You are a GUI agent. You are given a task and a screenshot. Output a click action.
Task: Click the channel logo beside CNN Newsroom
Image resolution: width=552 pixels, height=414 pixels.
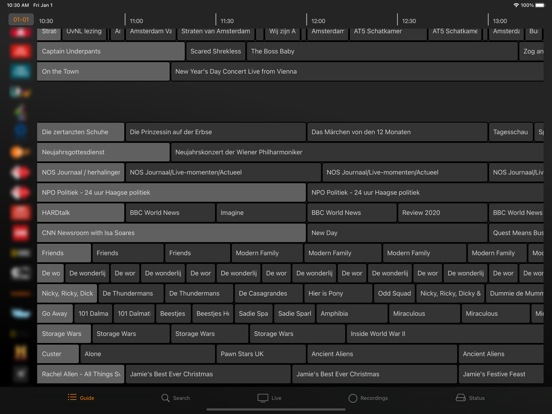[x=20, y=233]
